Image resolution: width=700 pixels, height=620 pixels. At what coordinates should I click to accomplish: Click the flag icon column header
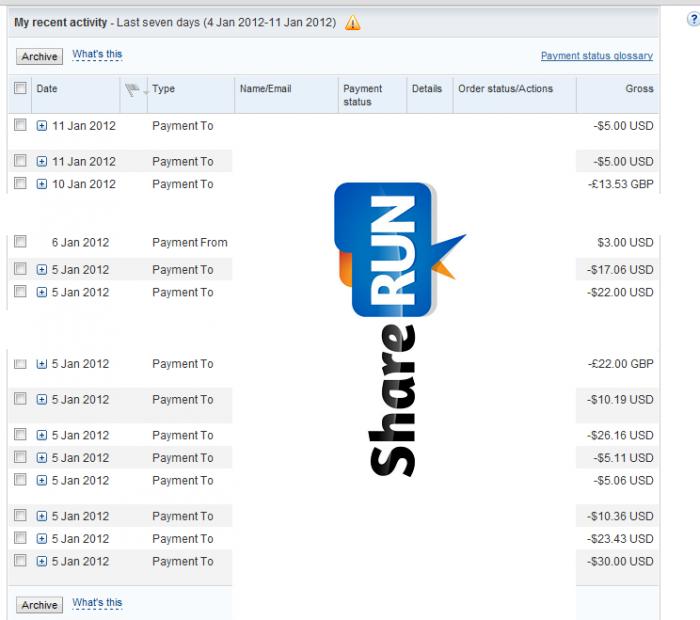132,90
